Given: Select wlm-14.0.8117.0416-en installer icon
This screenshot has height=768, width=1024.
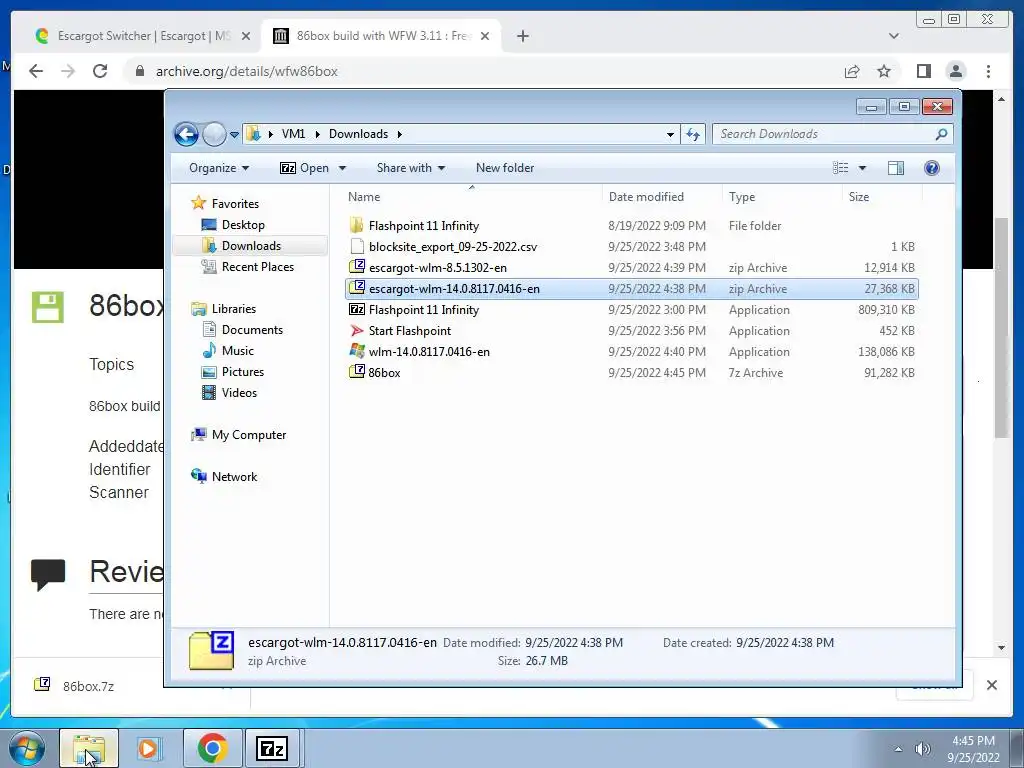Looking at the screenshot, I should 357,351.
